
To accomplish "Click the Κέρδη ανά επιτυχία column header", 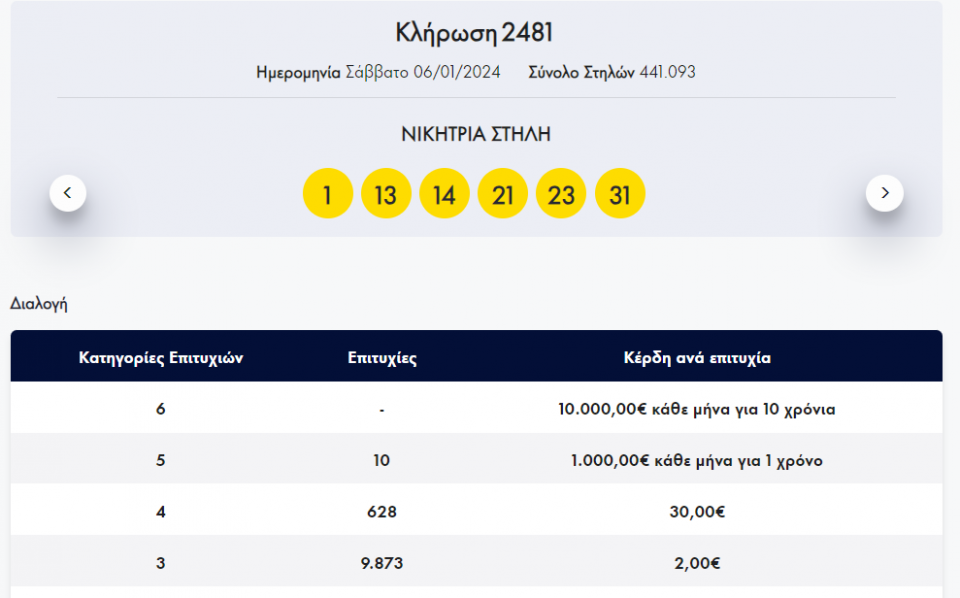I will pyautogui.click(x=697, y=358).
